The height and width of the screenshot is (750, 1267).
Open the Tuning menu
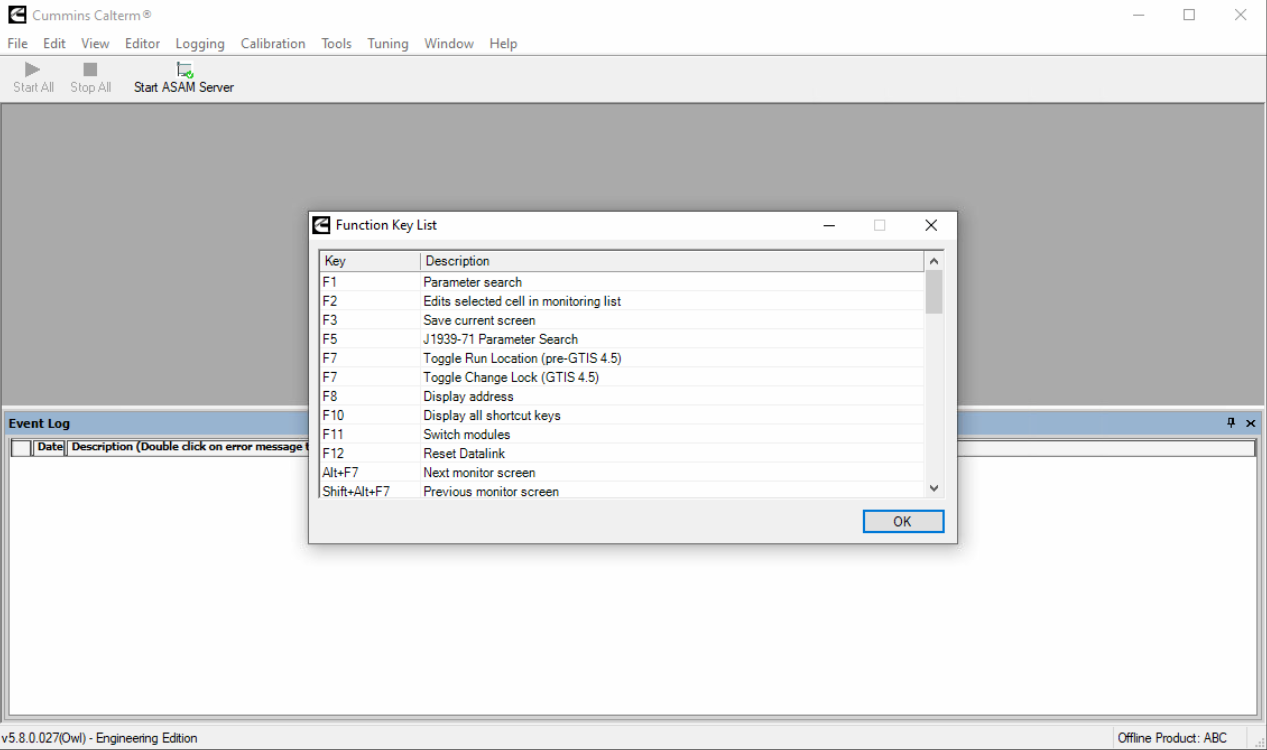[x=387, y=43]
